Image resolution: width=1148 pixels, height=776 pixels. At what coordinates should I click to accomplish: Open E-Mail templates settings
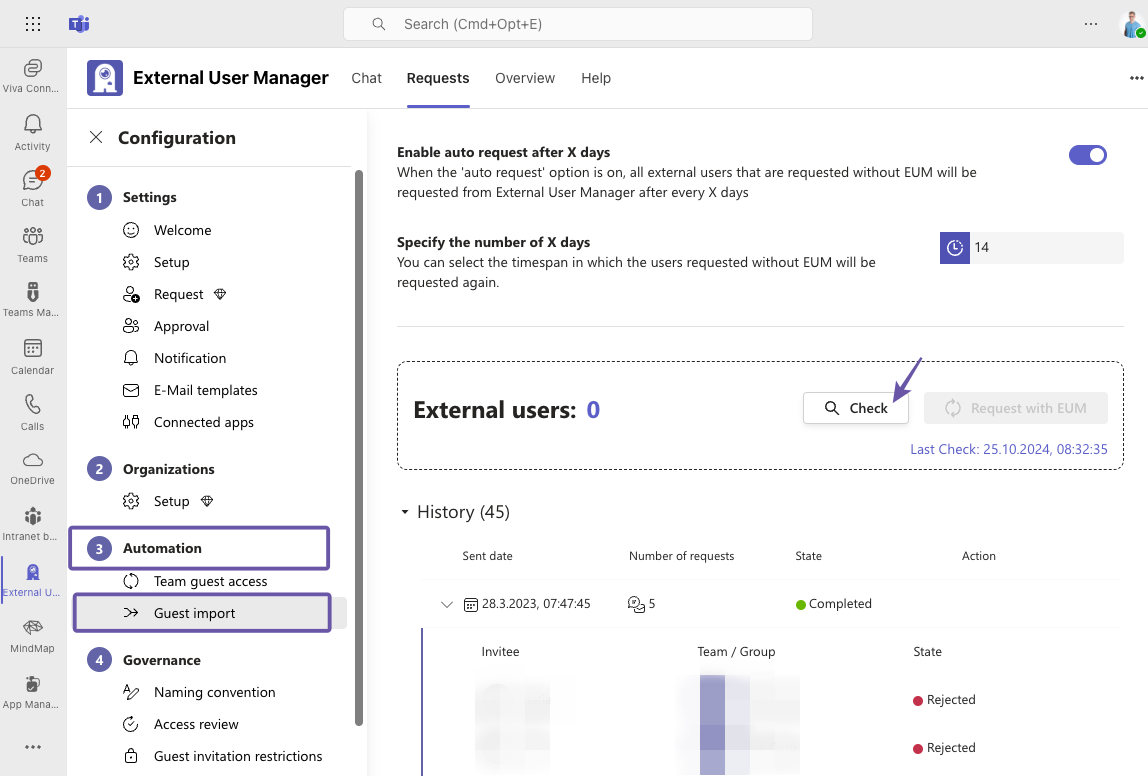[206, 390]
